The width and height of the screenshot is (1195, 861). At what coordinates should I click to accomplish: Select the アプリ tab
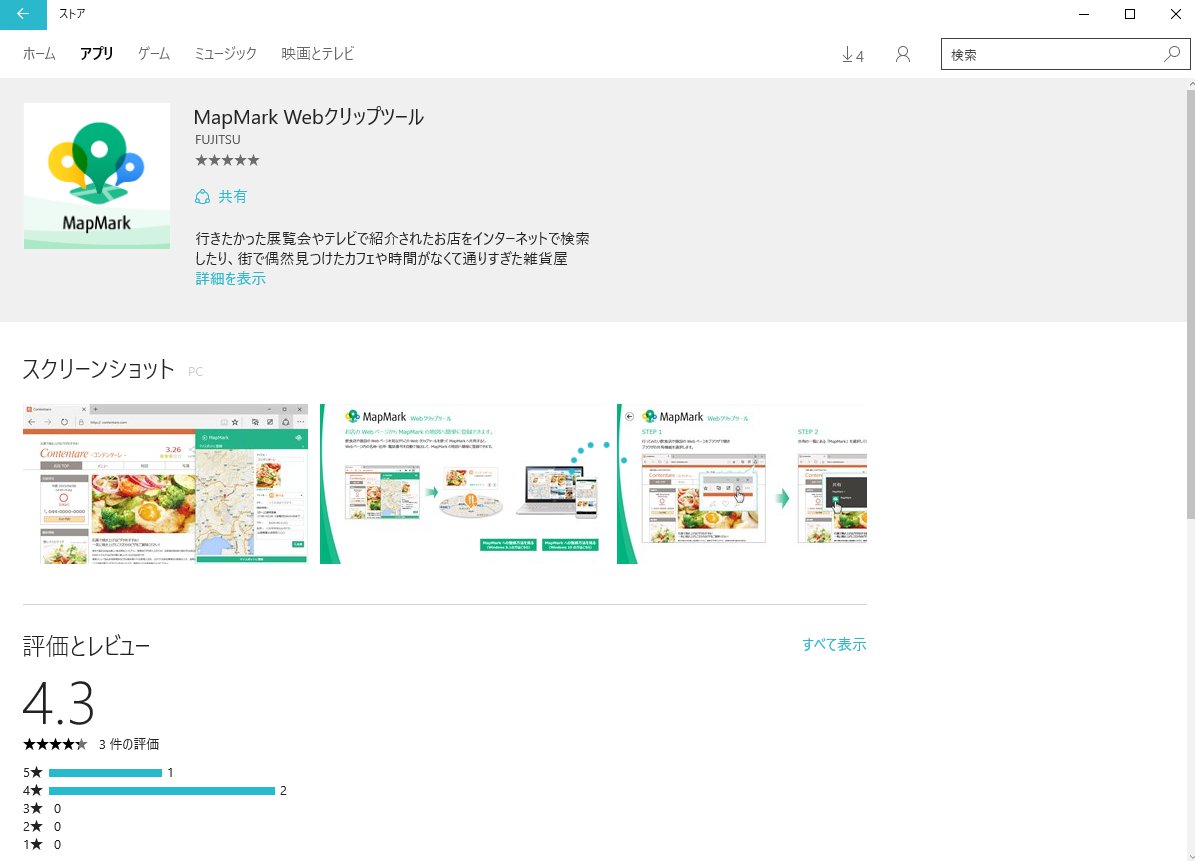97,54
